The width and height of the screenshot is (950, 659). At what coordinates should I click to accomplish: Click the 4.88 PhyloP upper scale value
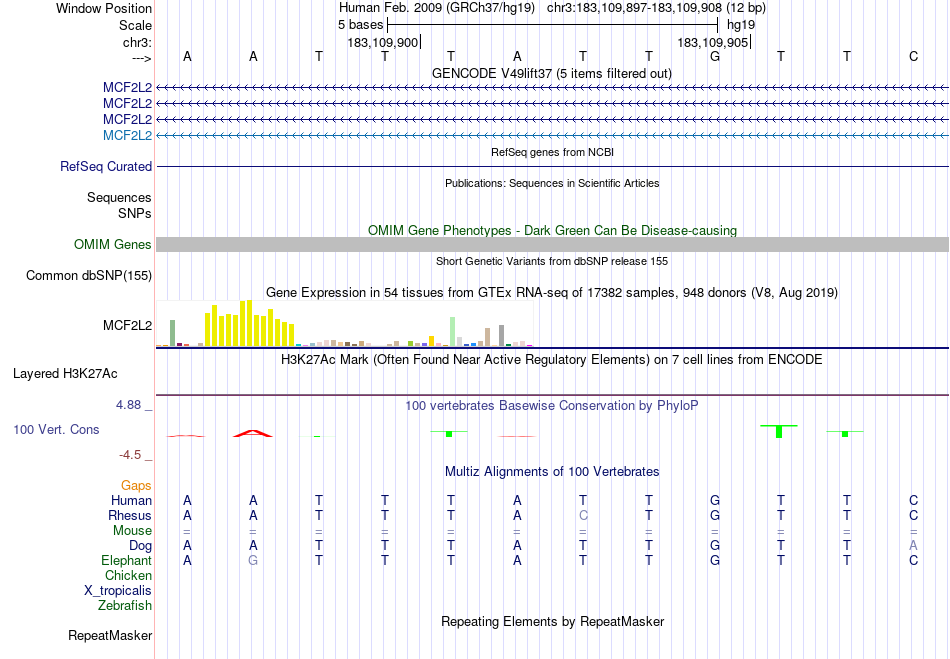(128, 405)
